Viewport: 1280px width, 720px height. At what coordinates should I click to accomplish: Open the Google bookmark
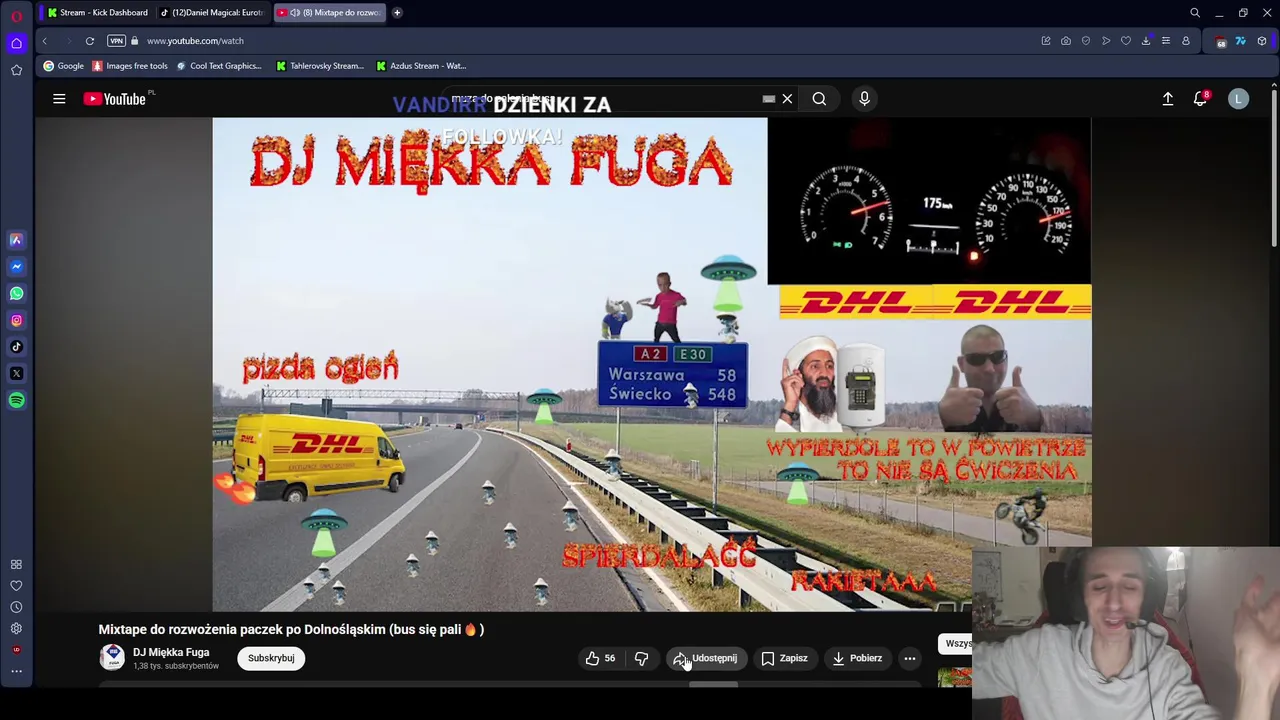pos(63,66)
